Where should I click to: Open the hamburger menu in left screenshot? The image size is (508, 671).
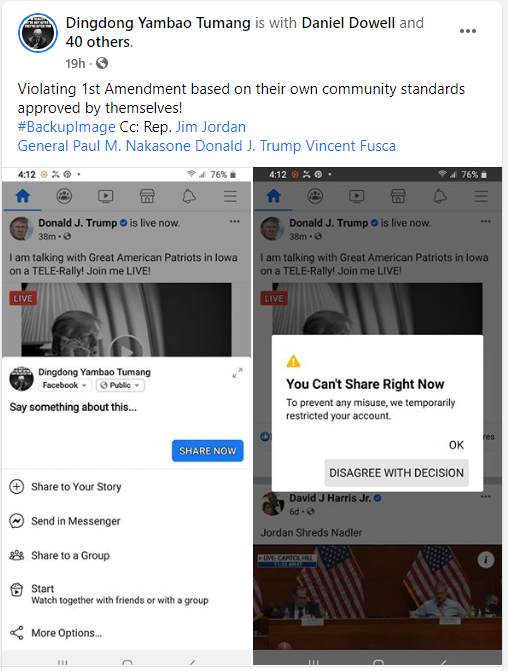(230, 196)
